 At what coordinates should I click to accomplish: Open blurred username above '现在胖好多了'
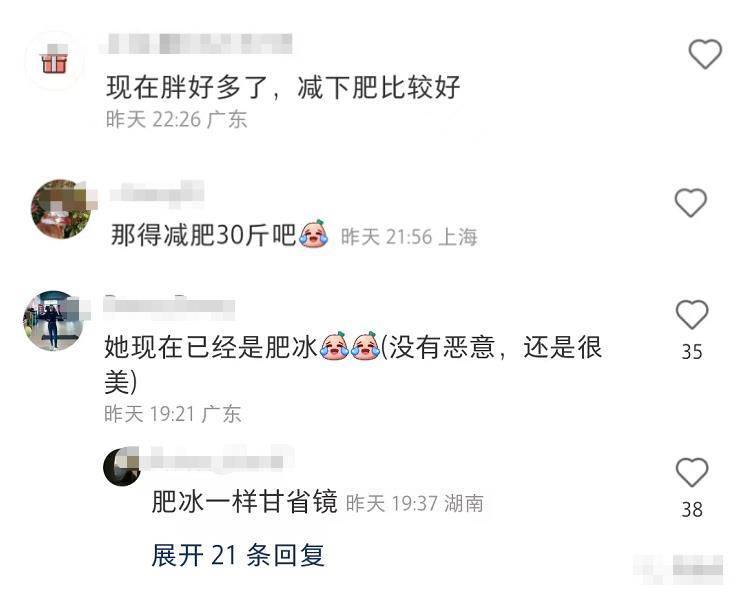tap(196, 44)
